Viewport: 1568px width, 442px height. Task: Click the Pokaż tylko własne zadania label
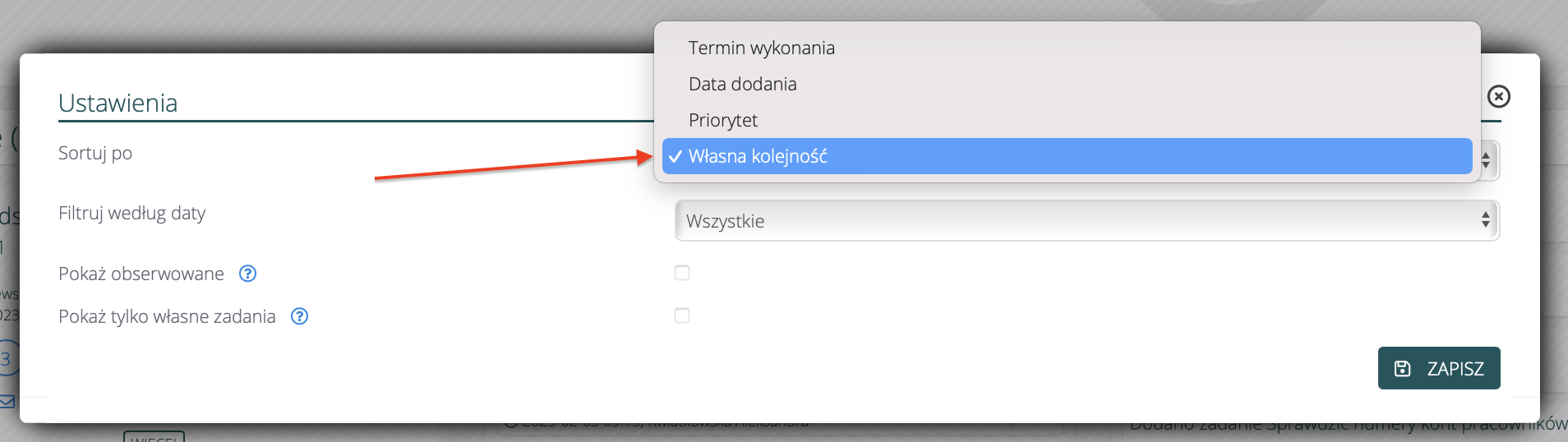pyautogui.click(x=167, y=316)
